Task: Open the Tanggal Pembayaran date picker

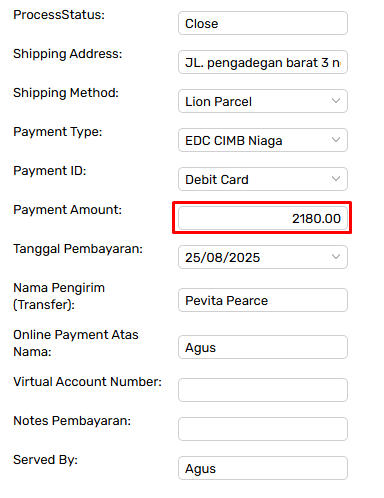Action: (263, 257)
